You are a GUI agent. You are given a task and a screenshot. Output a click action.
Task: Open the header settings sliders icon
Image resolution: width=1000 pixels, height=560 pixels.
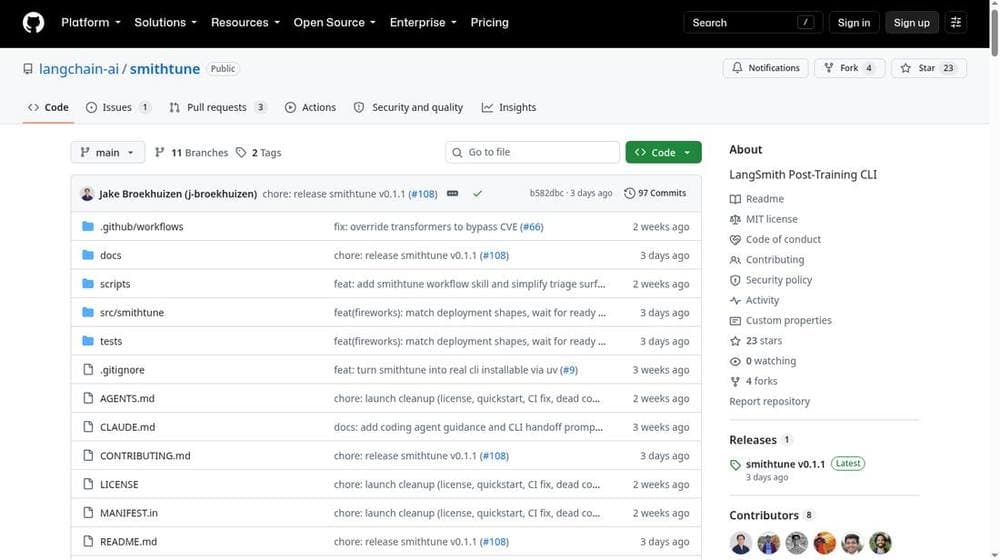pyautogui.click(x=955, y=22)
